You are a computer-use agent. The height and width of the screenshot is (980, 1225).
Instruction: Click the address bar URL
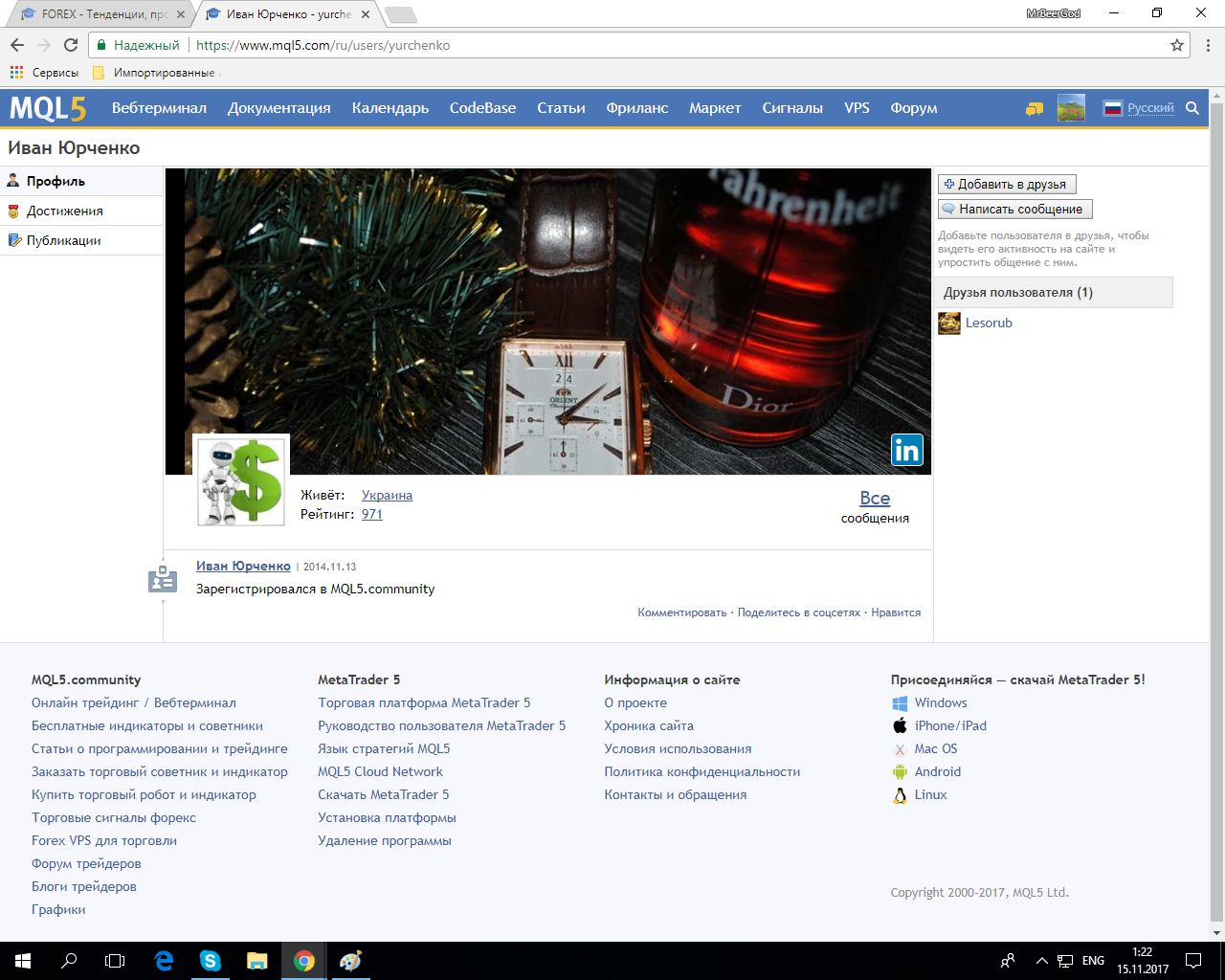pos(323,45)
